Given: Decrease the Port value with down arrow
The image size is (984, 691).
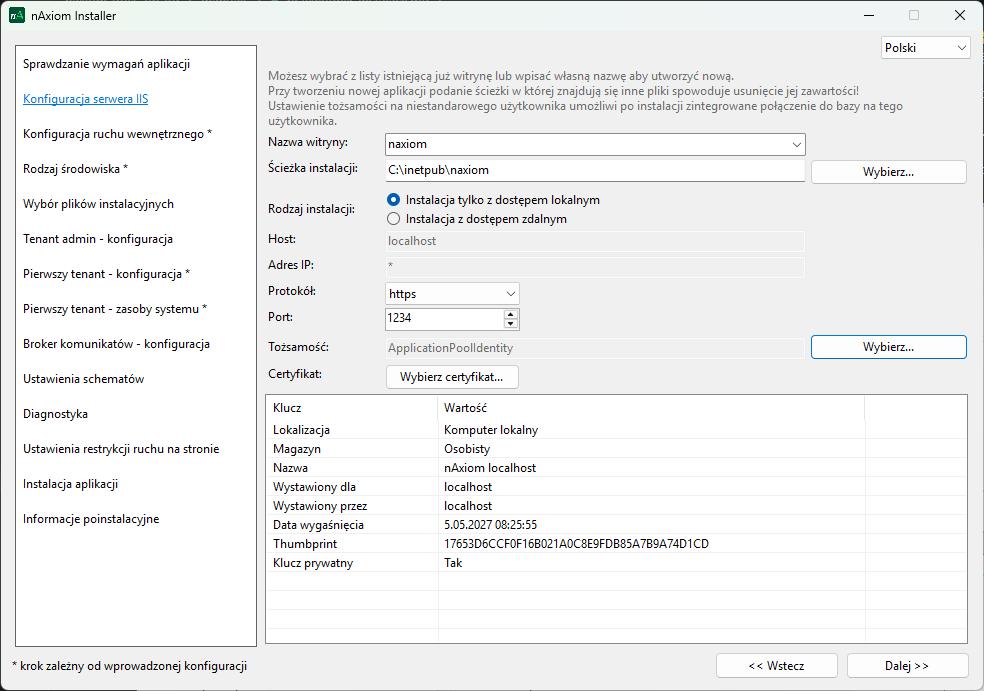Looking at the screenshot, I should (511, 323).
